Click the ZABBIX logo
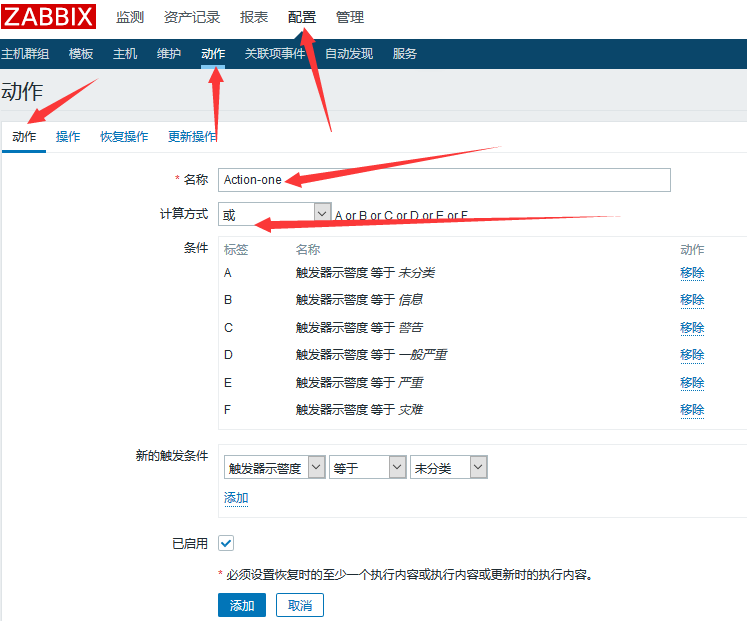The image size is (747, 621). (x=49, y=17)
